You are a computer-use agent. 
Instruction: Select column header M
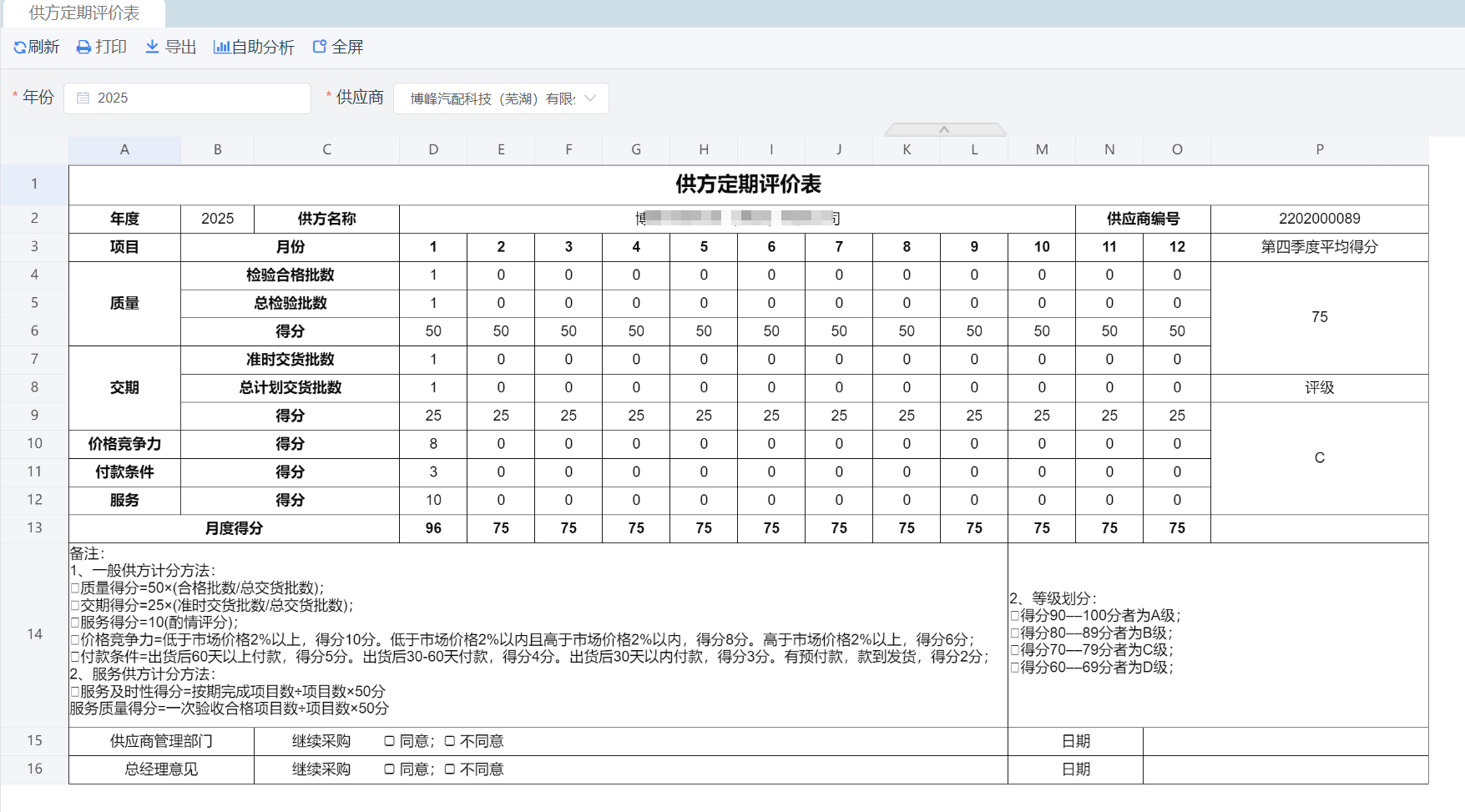(x=1042, y=149)
